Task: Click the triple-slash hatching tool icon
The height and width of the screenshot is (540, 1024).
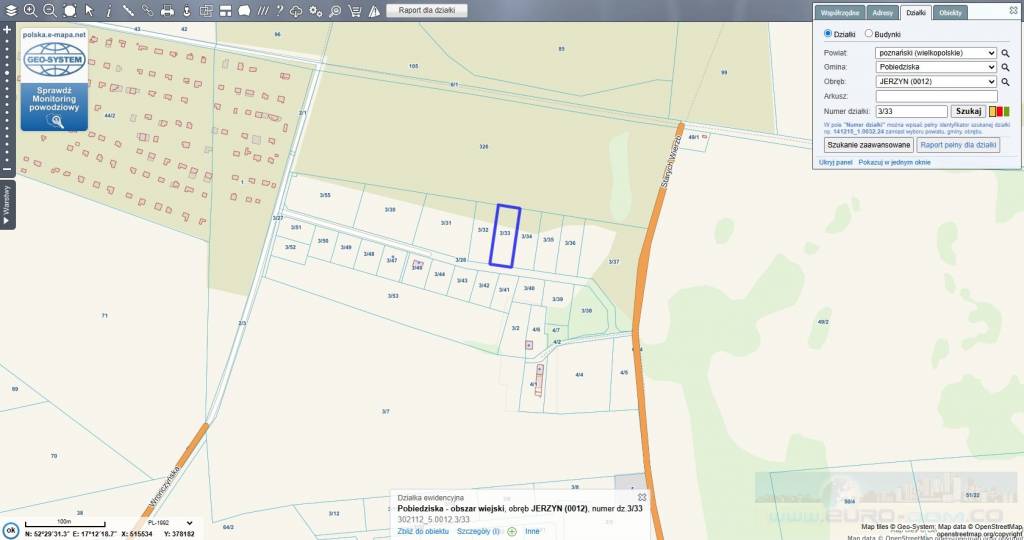Action: (x=263, y=10)
